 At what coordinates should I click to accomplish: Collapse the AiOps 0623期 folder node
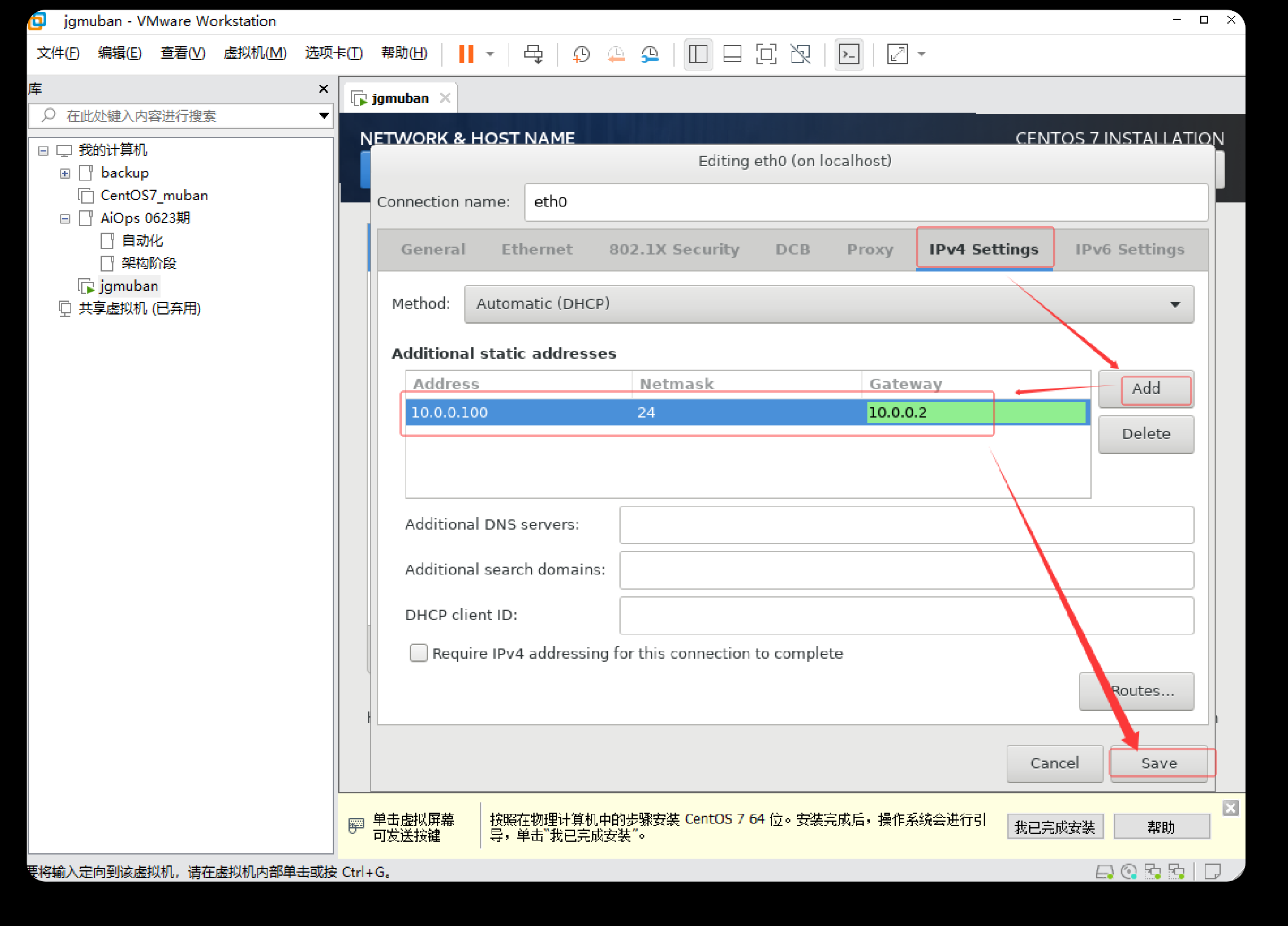coord(65,218)
